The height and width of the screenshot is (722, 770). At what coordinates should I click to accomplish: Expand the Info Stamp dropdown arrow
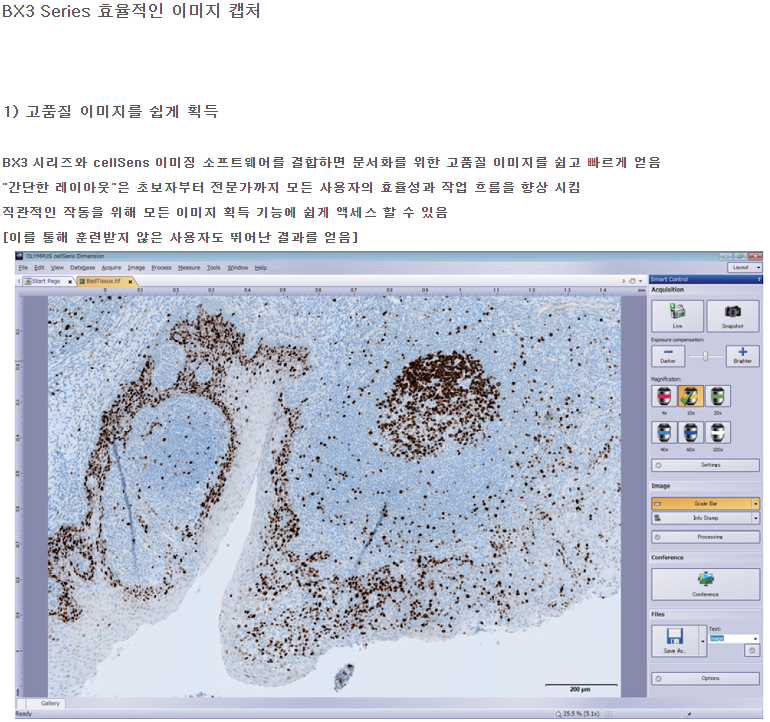coord(755,519)
